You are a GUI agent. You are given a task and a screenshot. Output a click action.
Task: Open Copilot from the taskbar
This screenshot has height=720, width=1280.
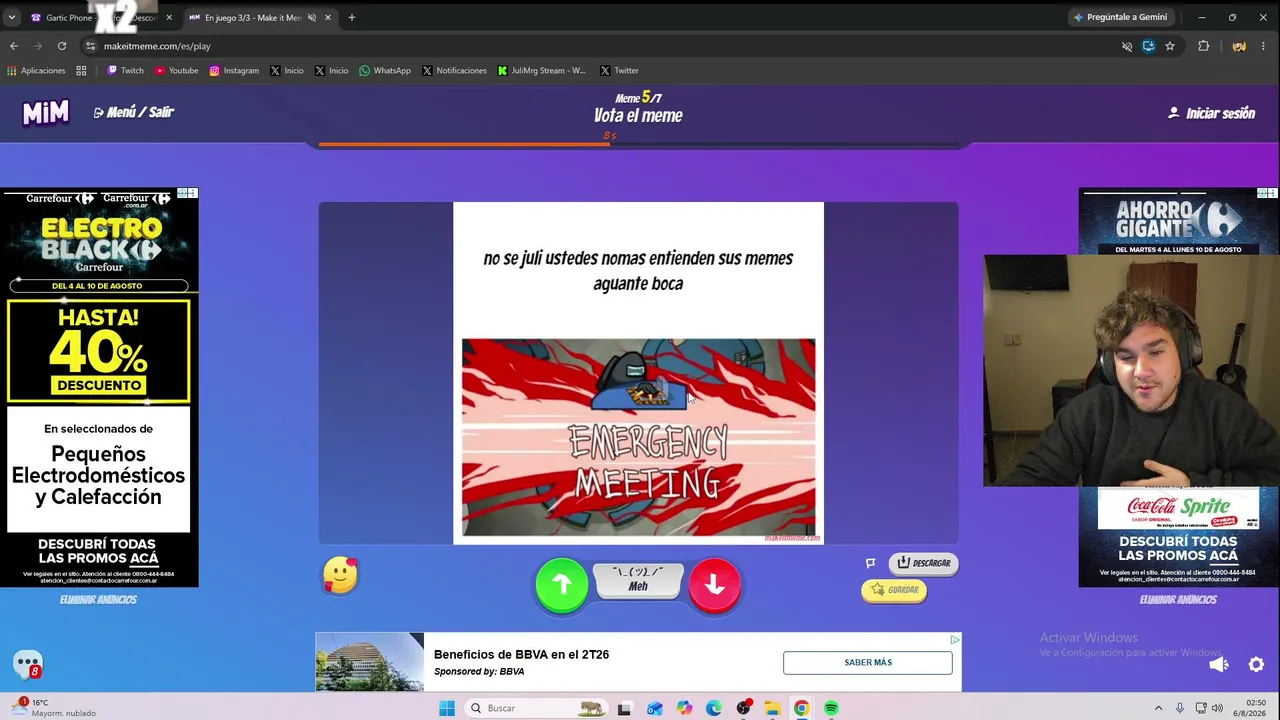tap(684, 708)
